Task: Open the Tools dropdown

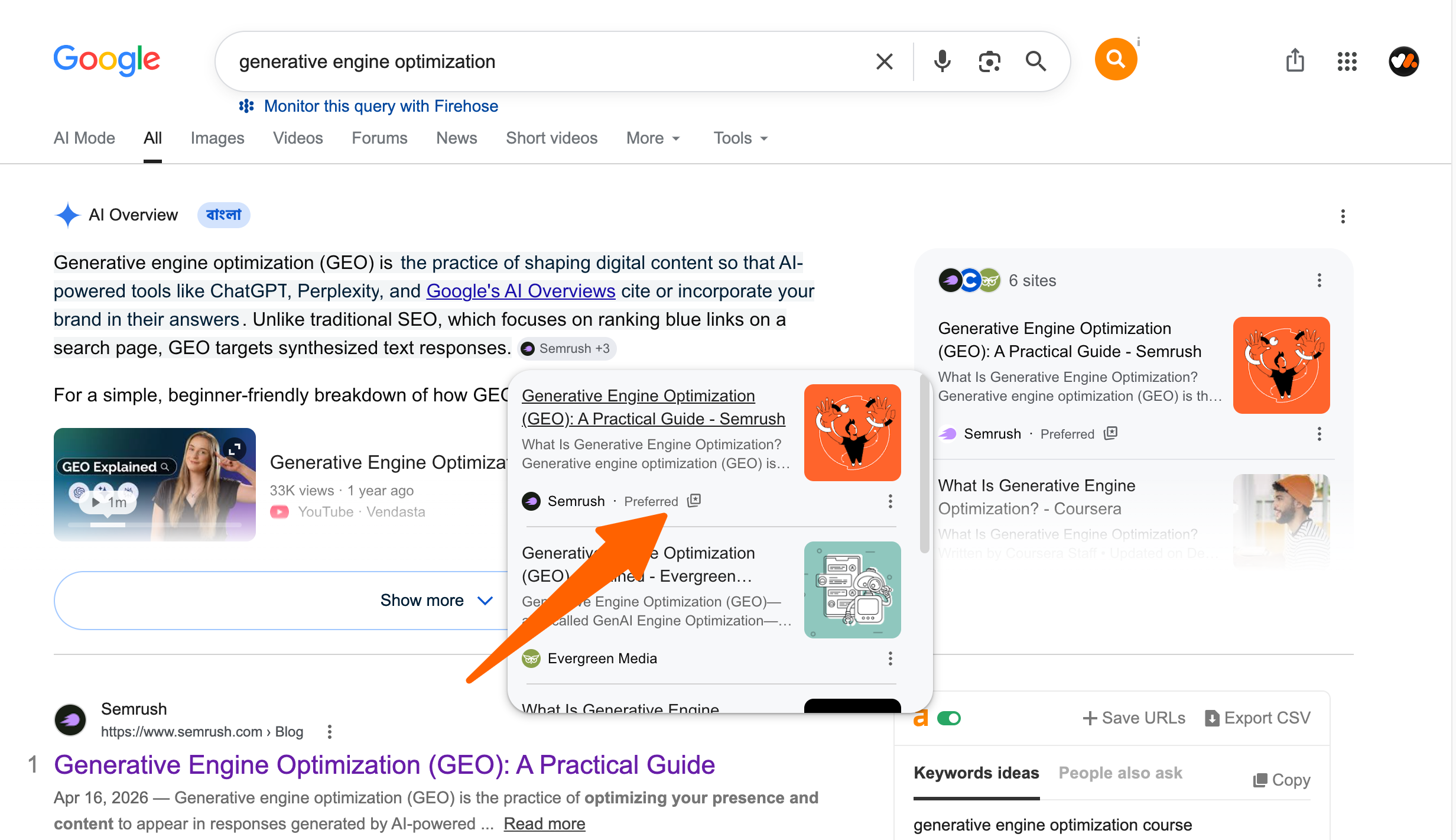Action: pyautogui.click(x=740, y=138)
